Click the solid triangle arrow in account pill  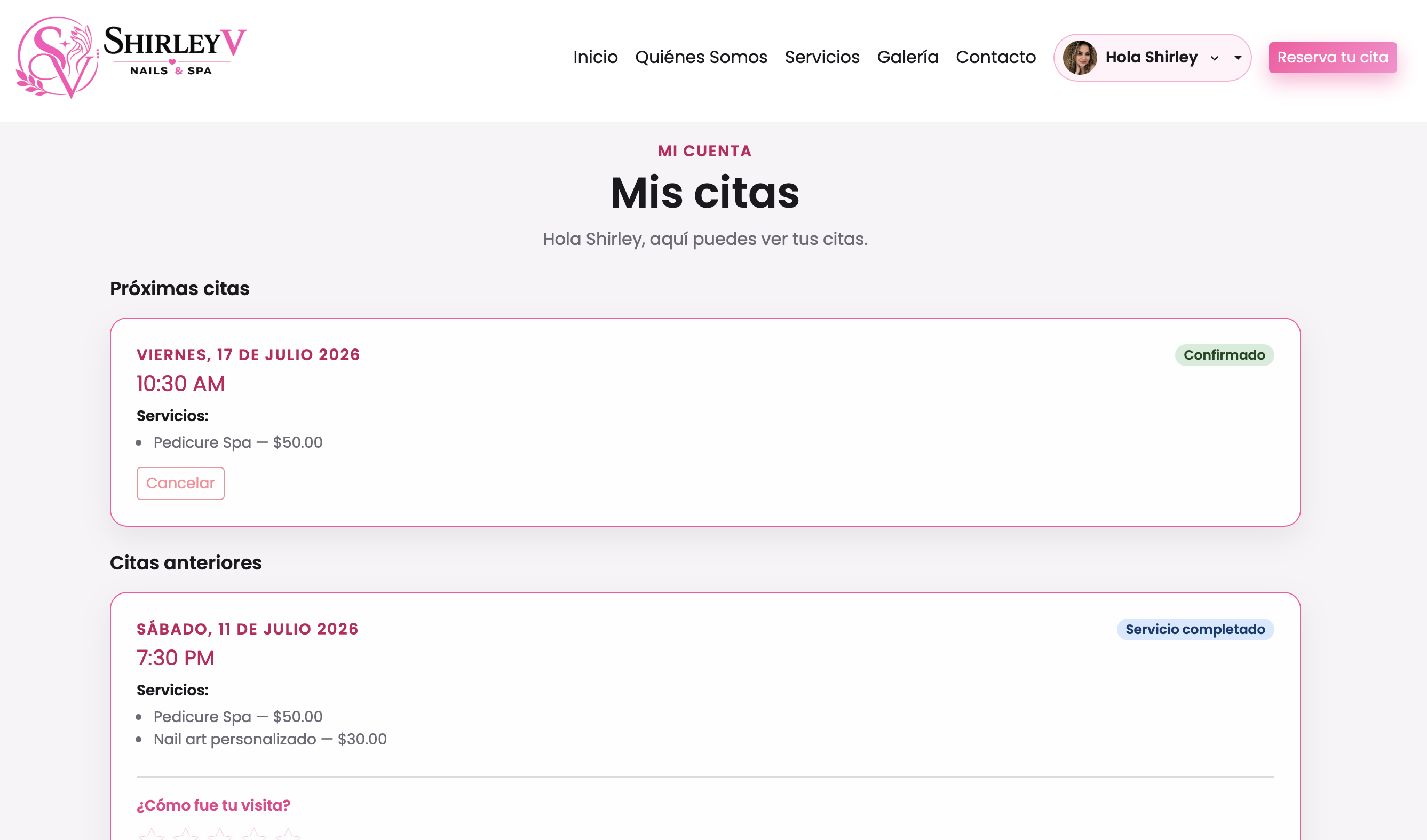pos(1238,57)
